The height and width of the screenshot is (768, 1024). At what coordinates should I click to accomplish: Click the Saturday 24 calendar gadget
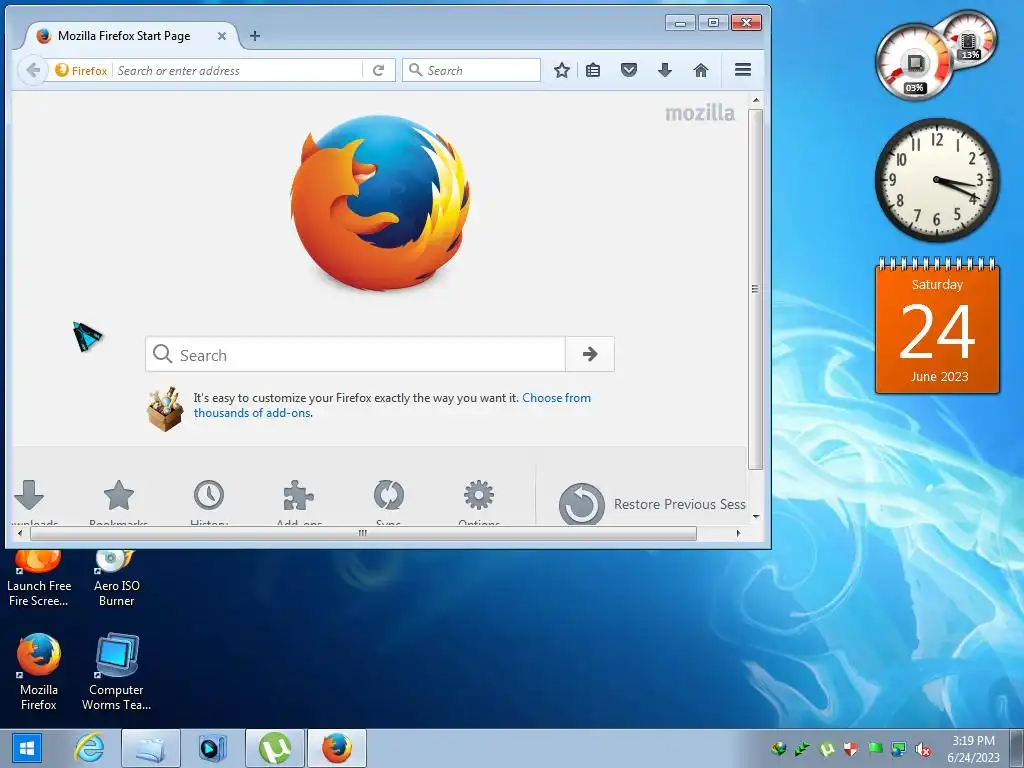(x=937, y=325)
